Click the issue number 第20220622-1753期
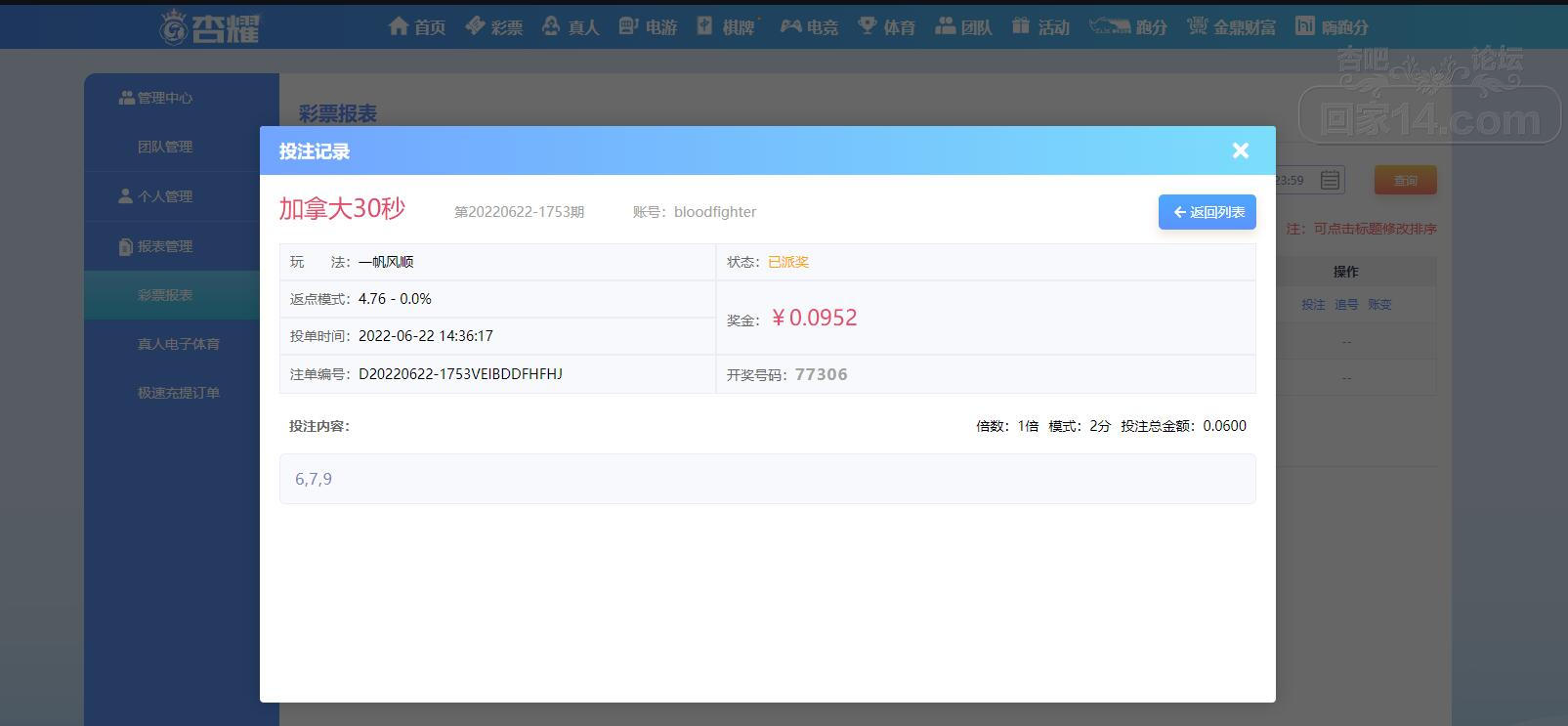The image size is (1568, 726). click(x=519, y=212)
